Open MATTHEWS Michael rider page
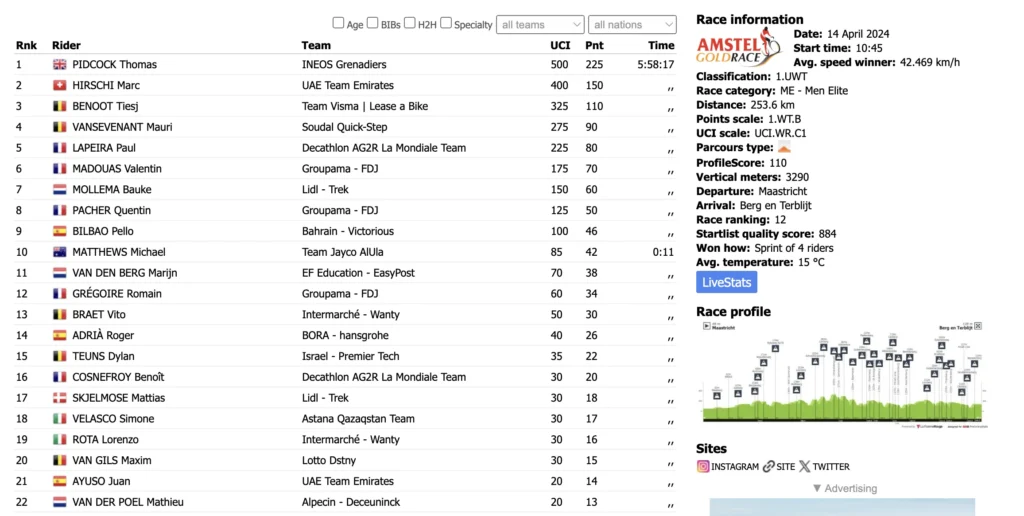The height and width of the screenshot is (516, 1024). pyautogui.click(x=119, y=252)
